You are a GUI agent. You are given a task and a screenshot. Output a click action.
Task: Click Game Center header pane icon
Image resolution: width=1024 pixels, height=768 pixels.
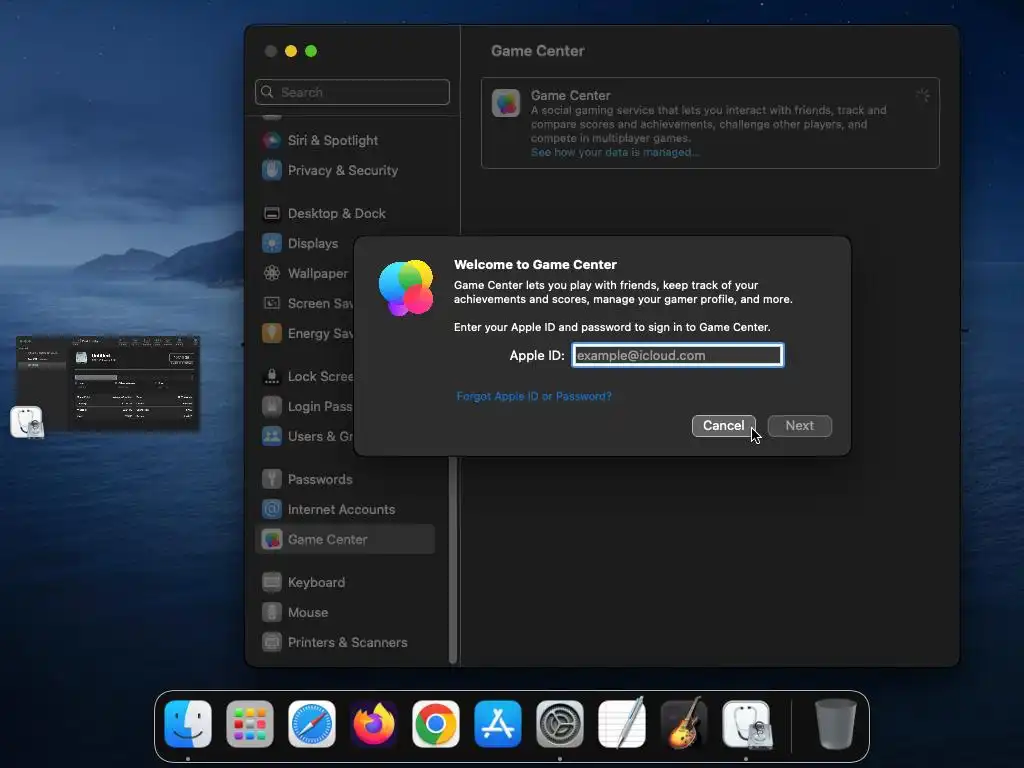click(x=505, y=103)
